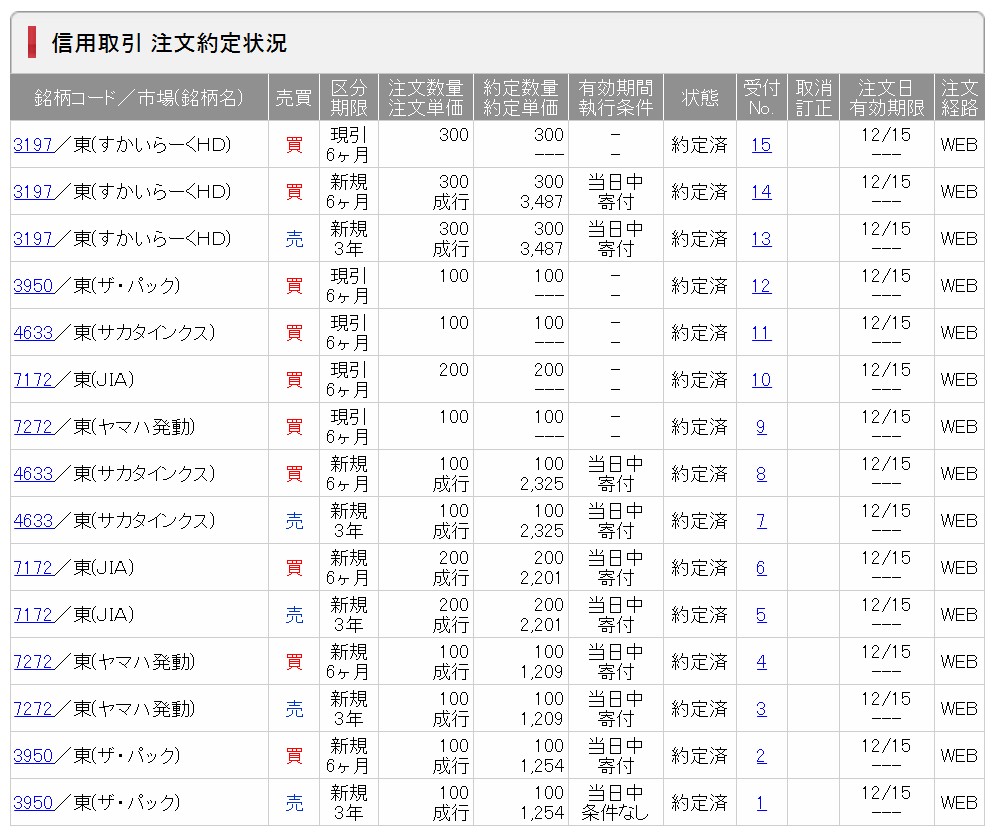Image resolution: width=993 pixels, height=835 pixels.
Task: Click receipt No. 4 link
Action: tap(761, 662)
